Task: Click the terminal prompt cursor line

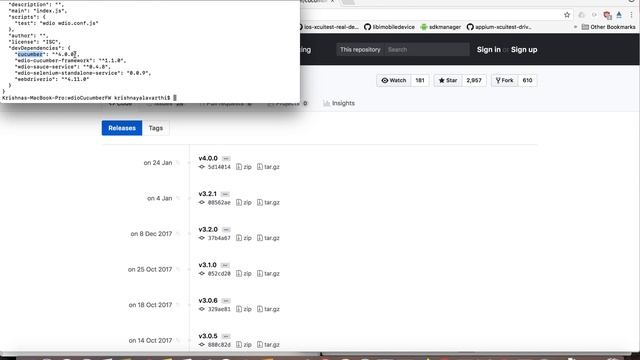Action: click(x=89, y=98)
